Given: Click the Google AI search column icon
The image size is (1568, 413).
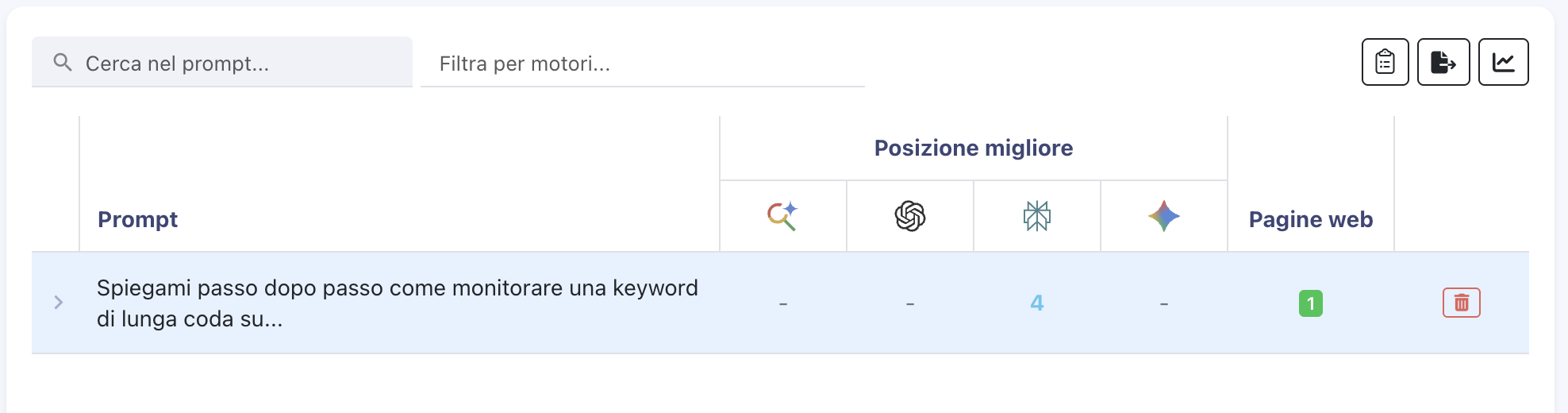Looking at the screenshot, I should point(782,216).
